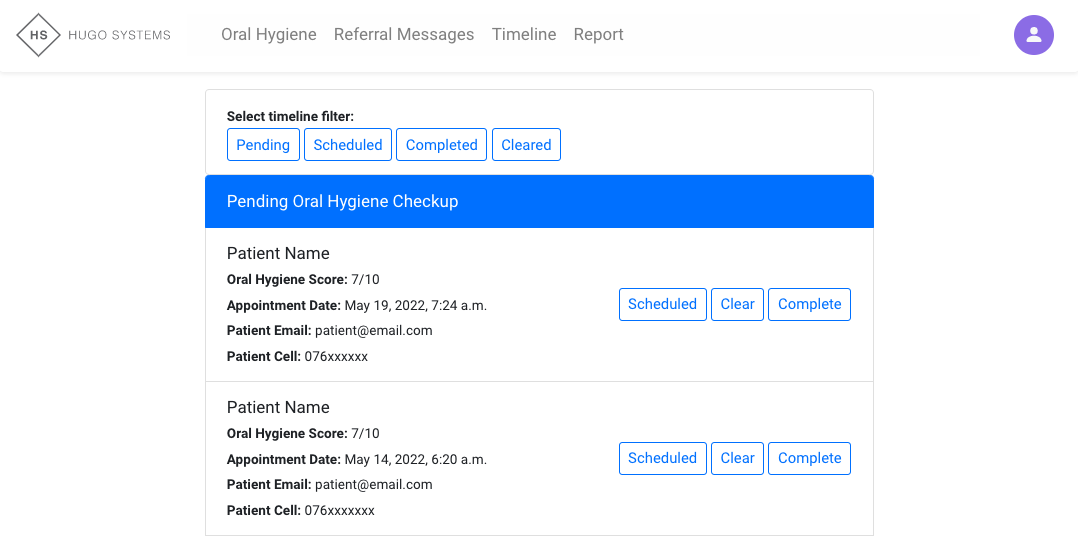Viewport: 1078px width, 536px height.
Task: Filter the timeline by Pending
Action: click(263, 145)
